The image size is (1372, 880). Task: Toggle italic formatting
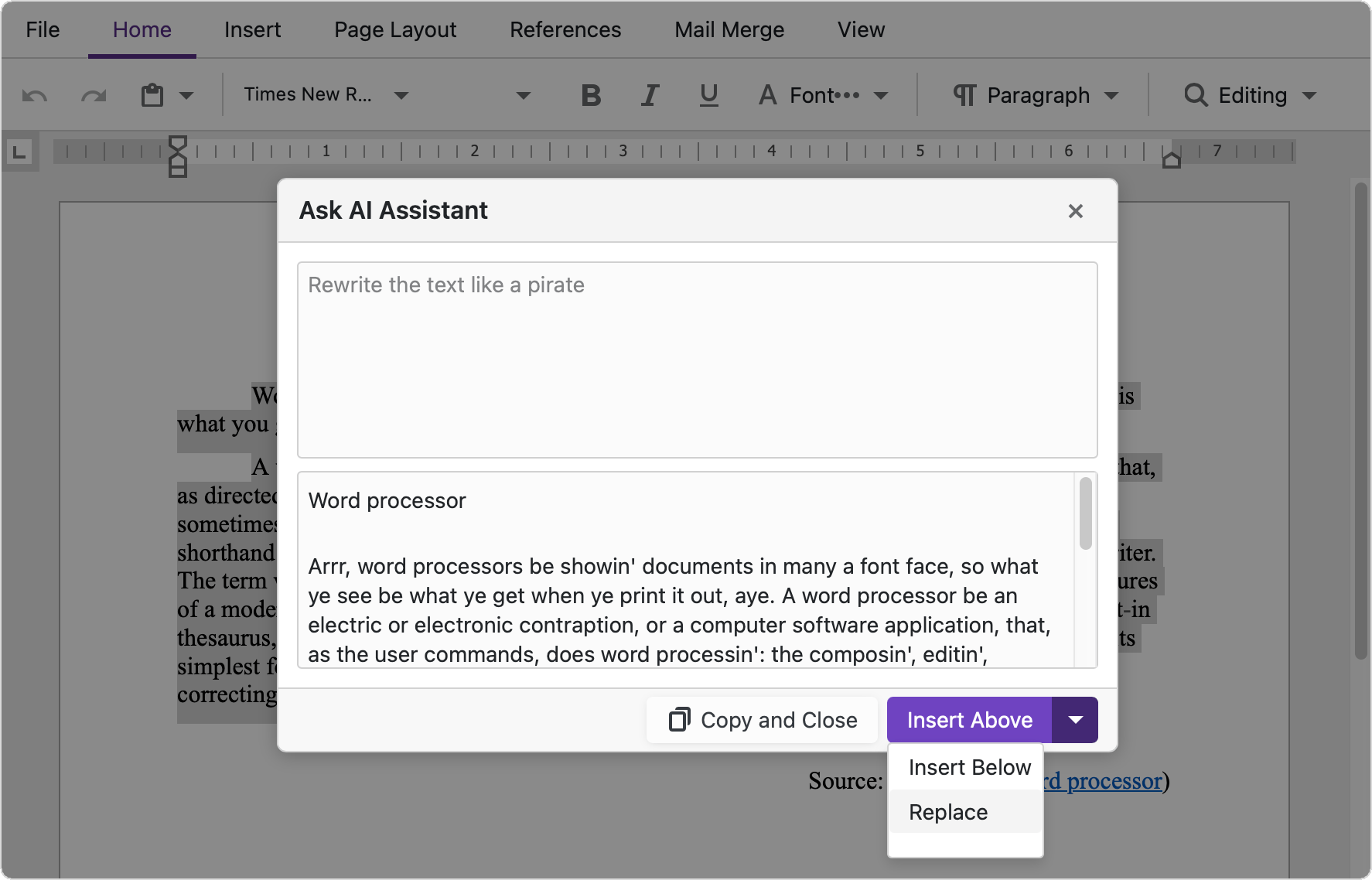[650, 94]
